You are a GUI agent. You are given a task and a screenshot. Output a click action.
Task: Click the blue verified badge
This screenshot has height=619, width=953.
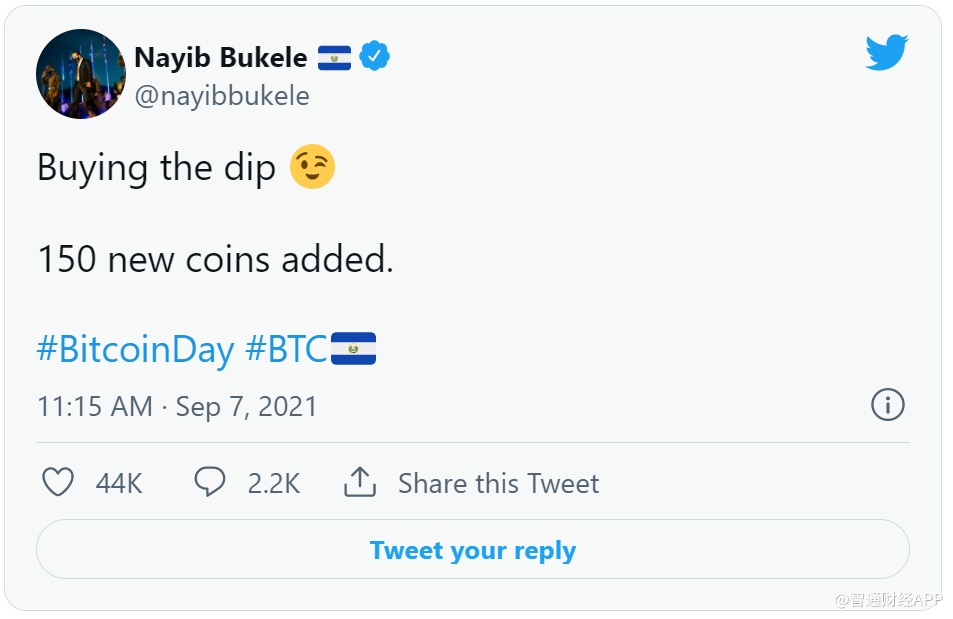pyautogui.click(x=374, y=57)
